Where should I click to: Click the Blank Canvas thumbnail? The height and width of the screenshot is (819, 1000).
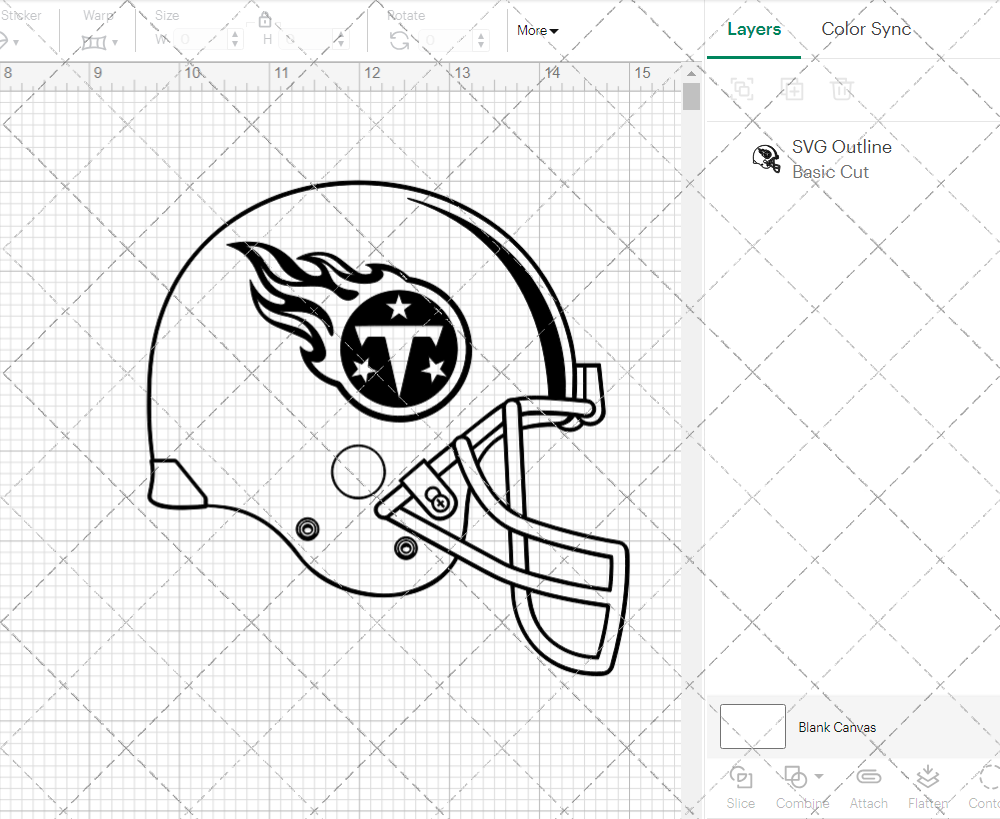pyautogui.click(x=752, y=727)
